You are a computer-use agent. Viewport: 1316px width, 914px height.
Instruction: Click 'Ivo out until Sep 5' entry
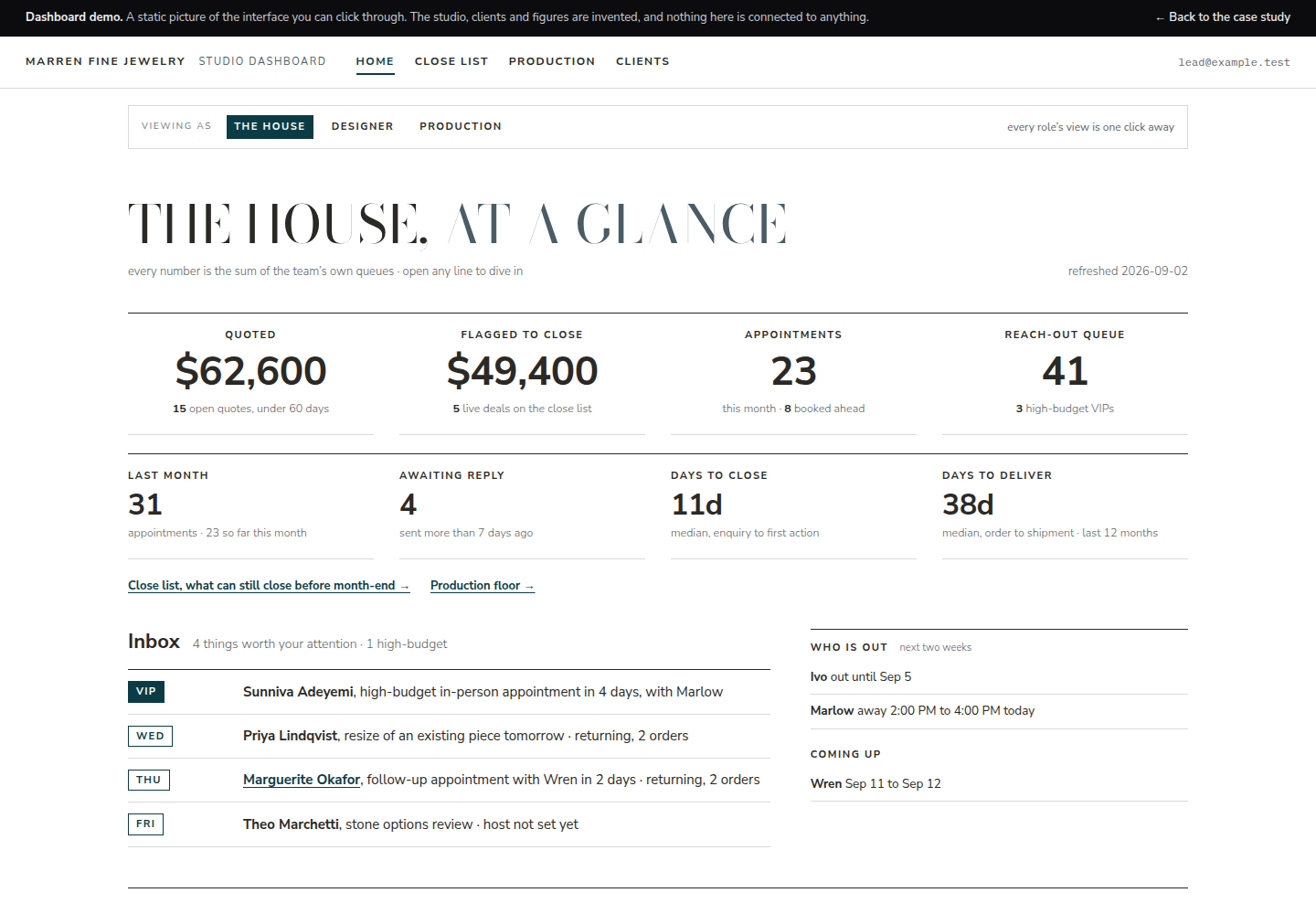pos(999,677)
